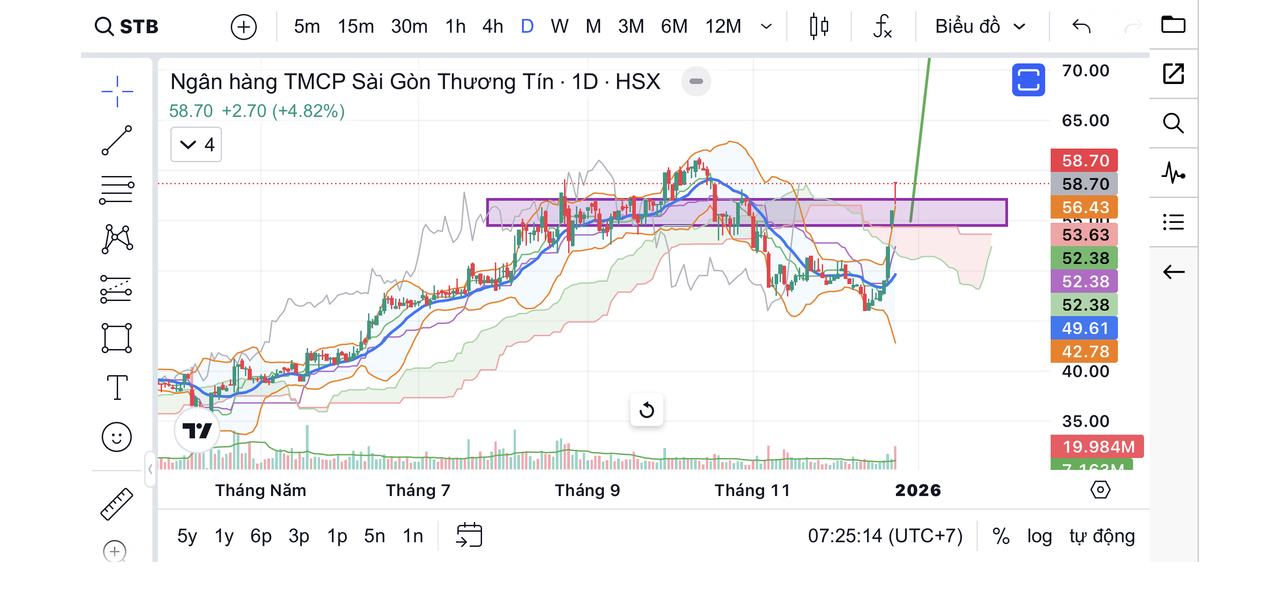Set date range to 1n

pos(413,536)
